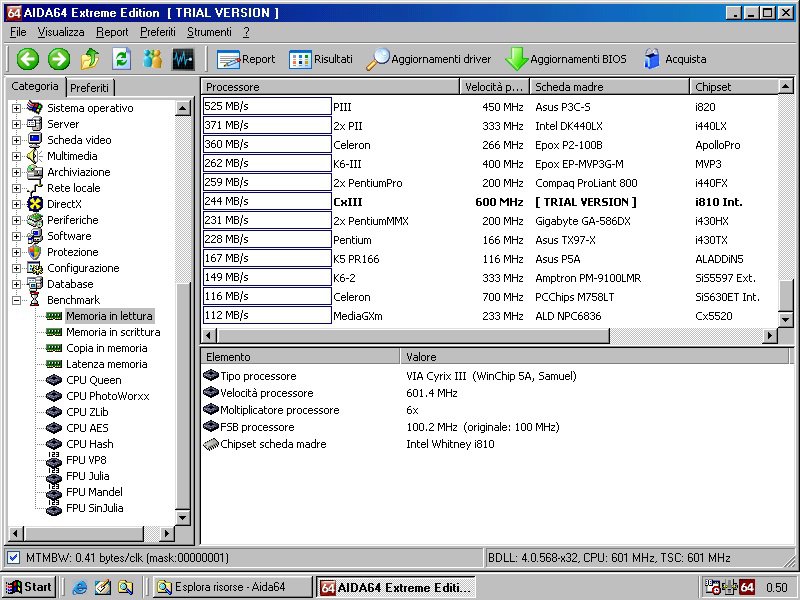Select FPU Mandel benchmark in the tree
The image size is (800, 600).
tap(94, 492)
